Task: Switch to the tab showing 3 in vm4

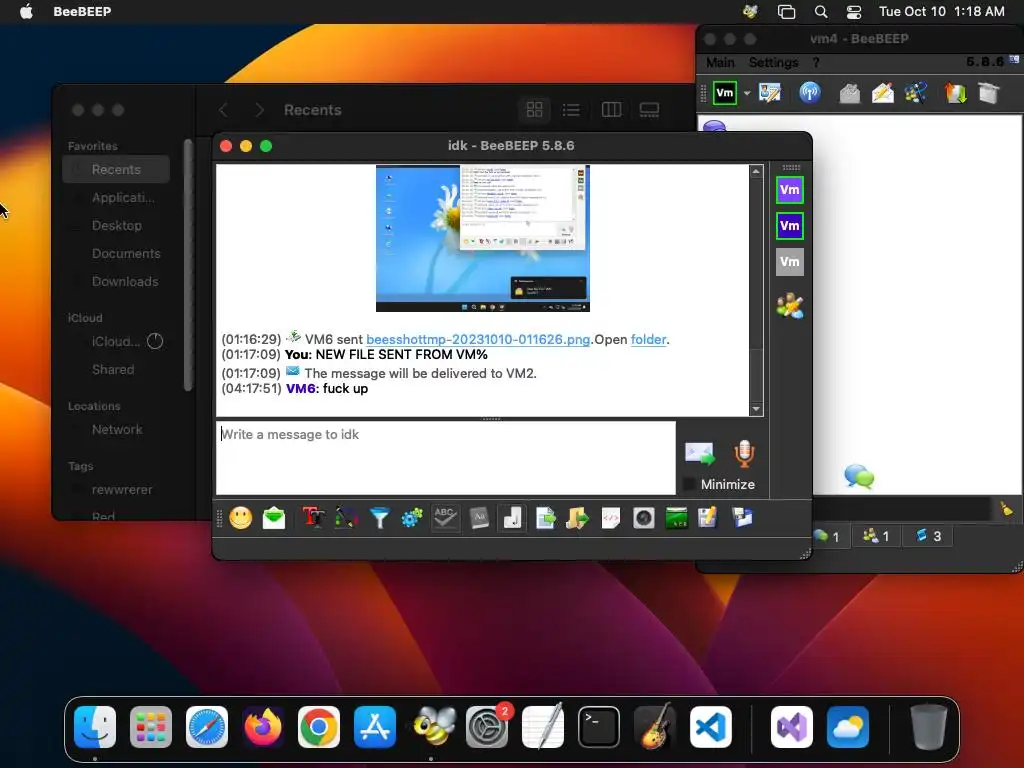Action: coord(928,536)
